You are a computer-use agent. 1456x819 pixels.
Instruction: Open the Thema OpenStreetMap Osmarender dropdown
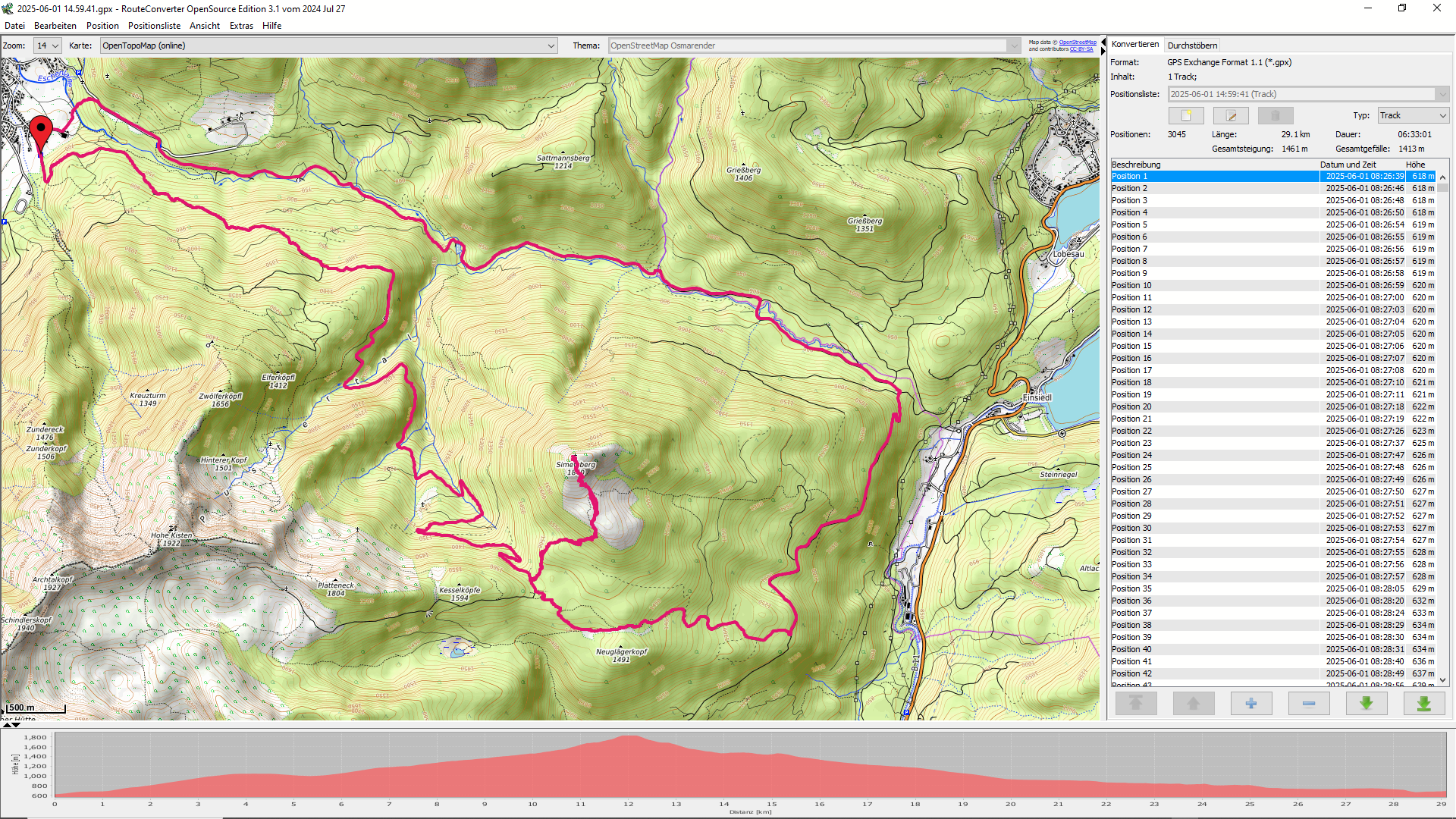[814, 45]
